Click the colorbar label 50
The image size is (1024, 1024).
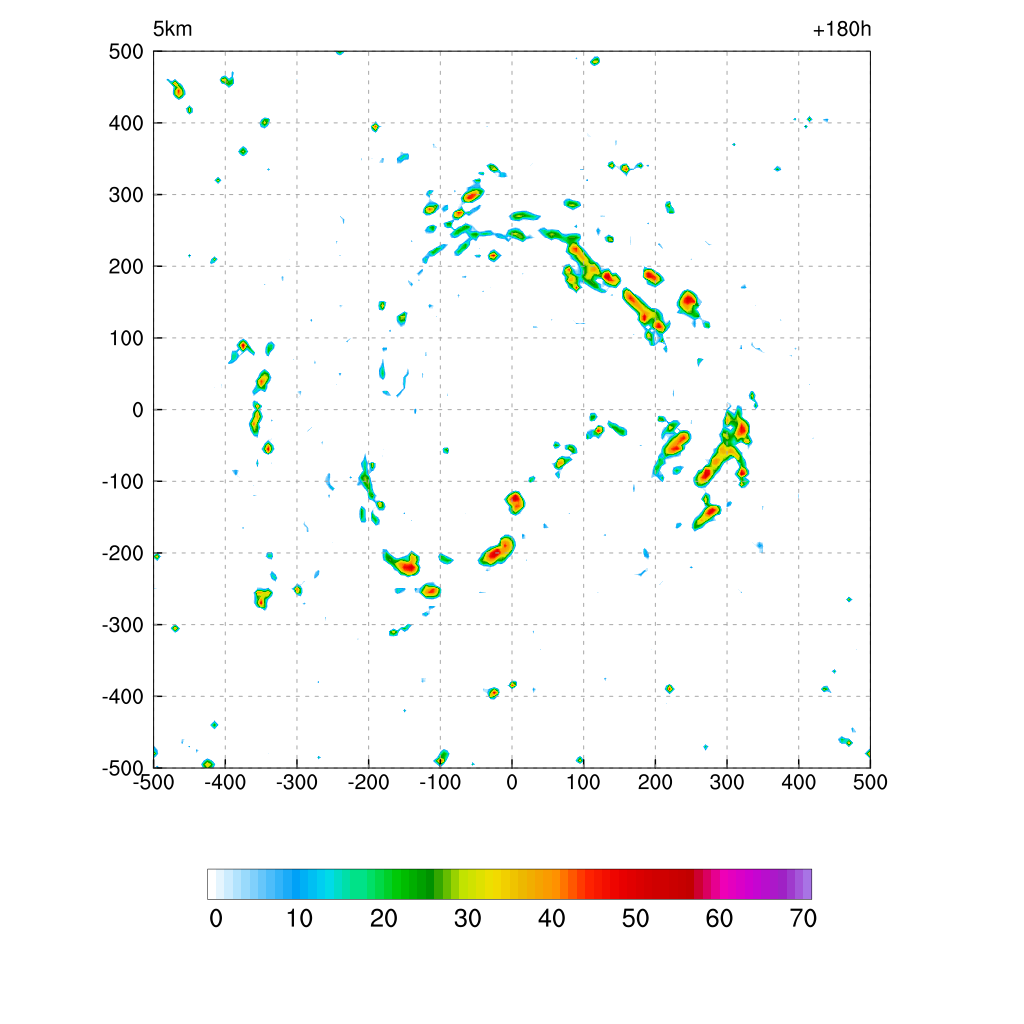pos(635,919)
